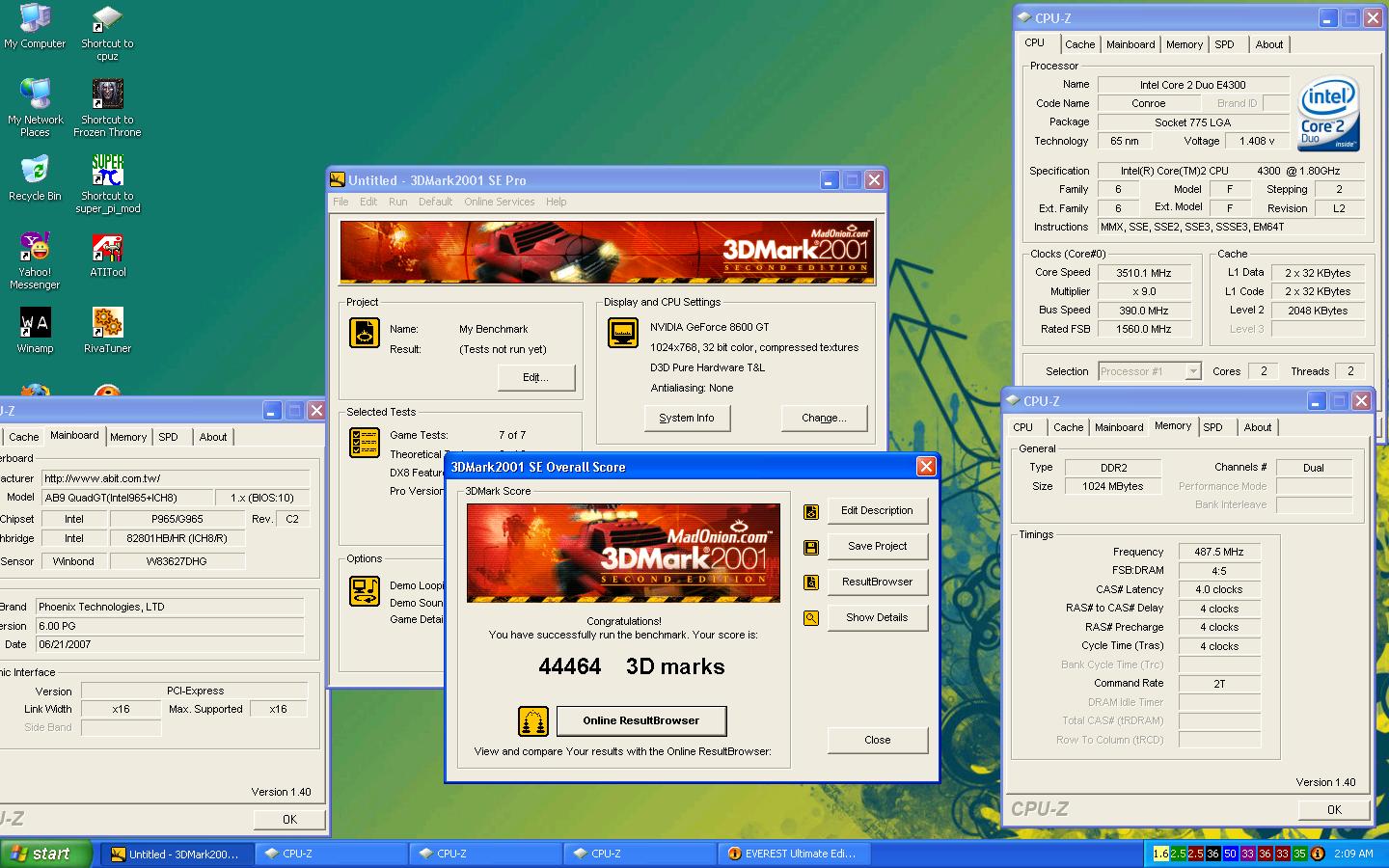Click Online ResultBrowser button

(640, 720)
